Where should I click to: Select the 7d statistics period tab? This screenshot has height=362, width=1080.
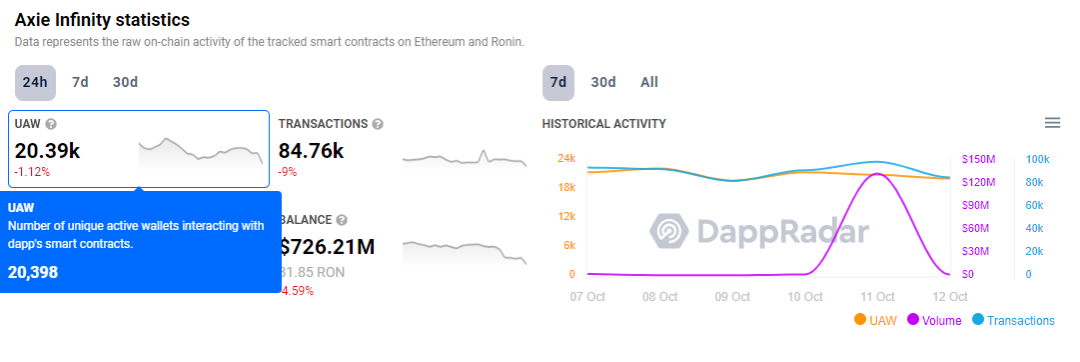(x=80, y=83)
